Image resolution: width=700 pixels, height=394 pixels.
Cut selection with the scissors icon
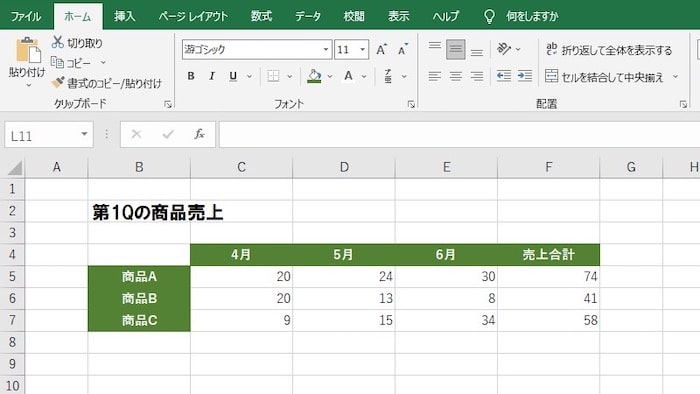[58, 42]
